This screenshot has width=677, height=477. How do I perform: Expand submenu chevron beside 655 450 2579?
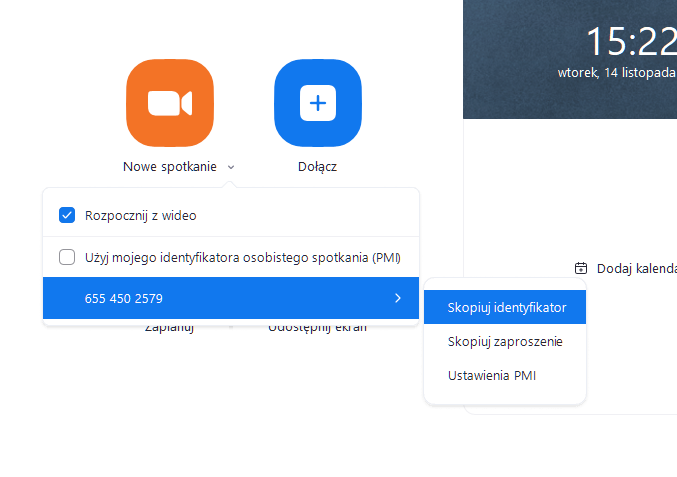(x=398, y=298)
